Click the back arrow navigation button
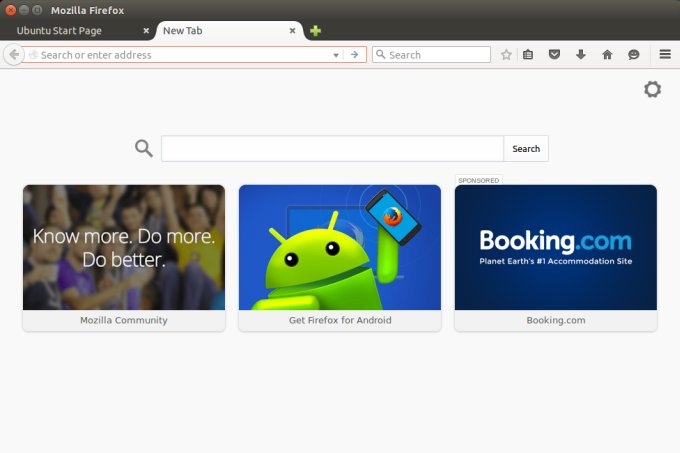The image size is (680, 453). (14, 55)
